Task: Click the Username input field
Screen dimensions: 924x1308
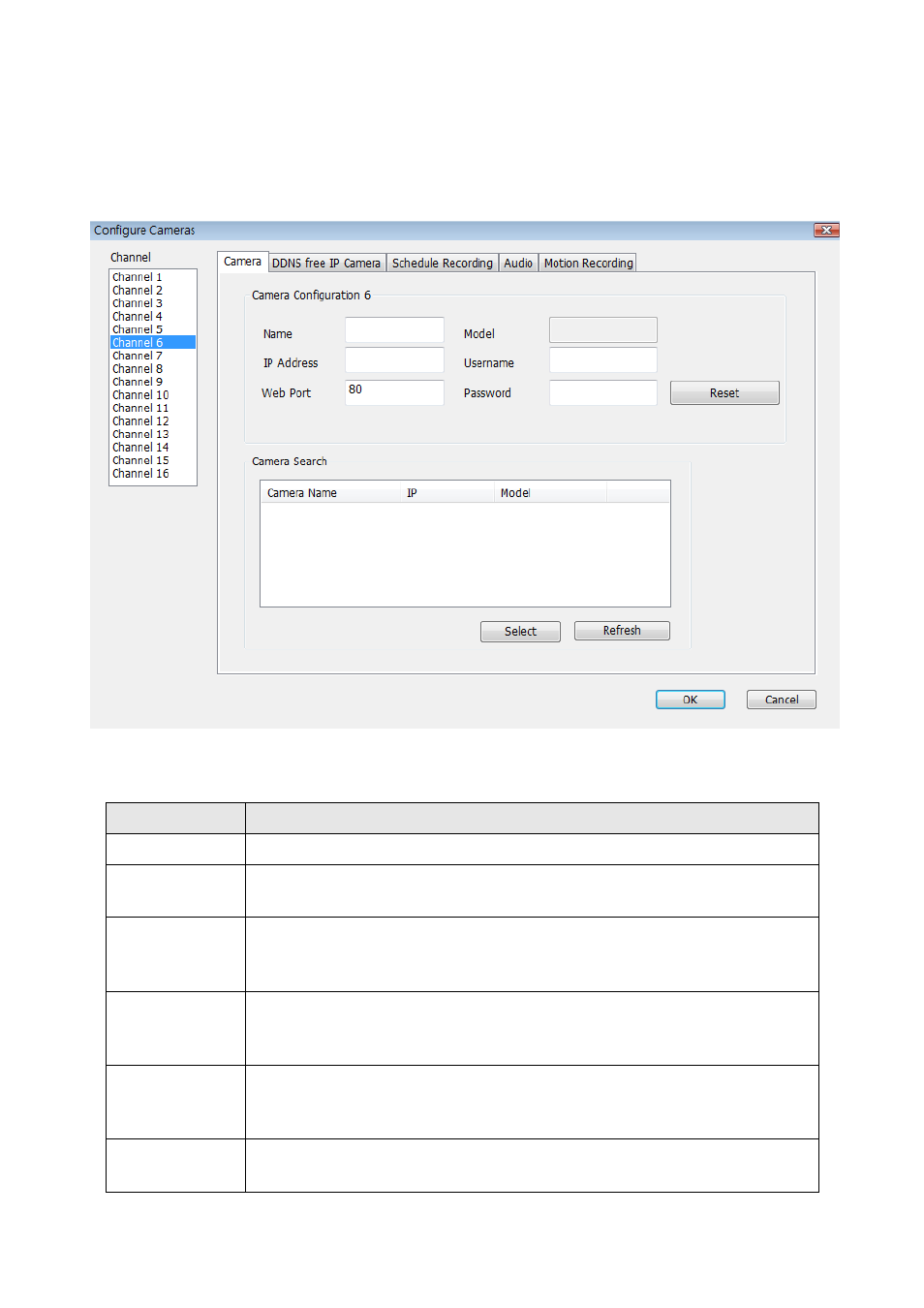Action: tap(602, 360)
